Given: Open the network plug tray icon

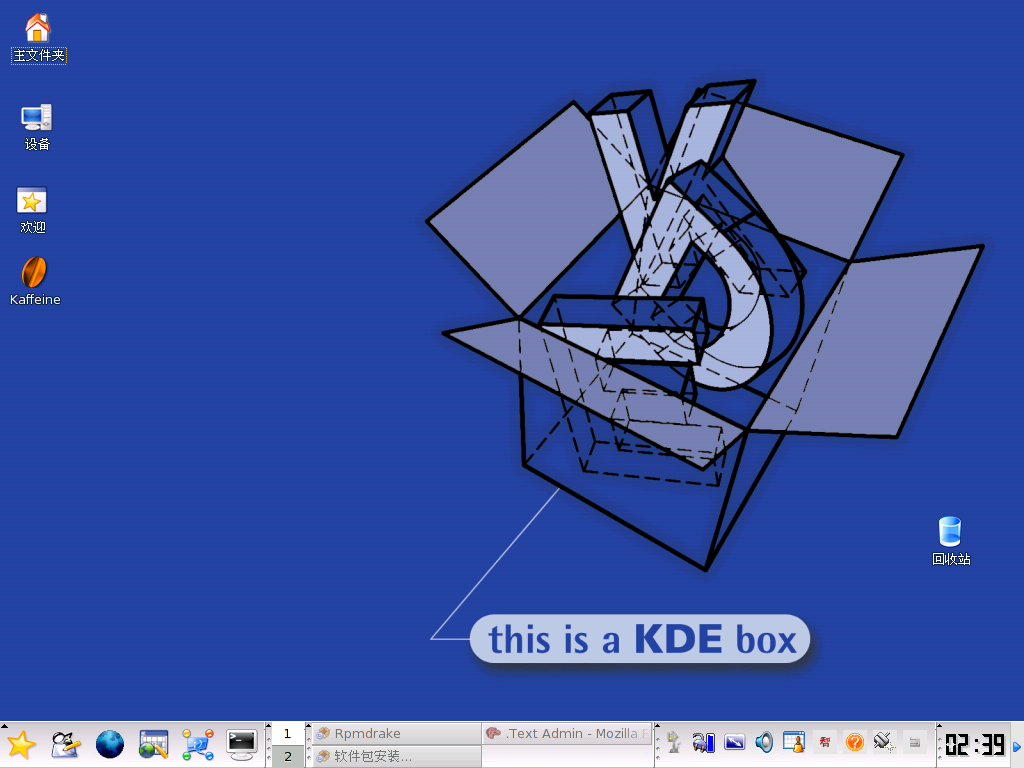Looking at the screenshot, I should [x=883, y=742].
